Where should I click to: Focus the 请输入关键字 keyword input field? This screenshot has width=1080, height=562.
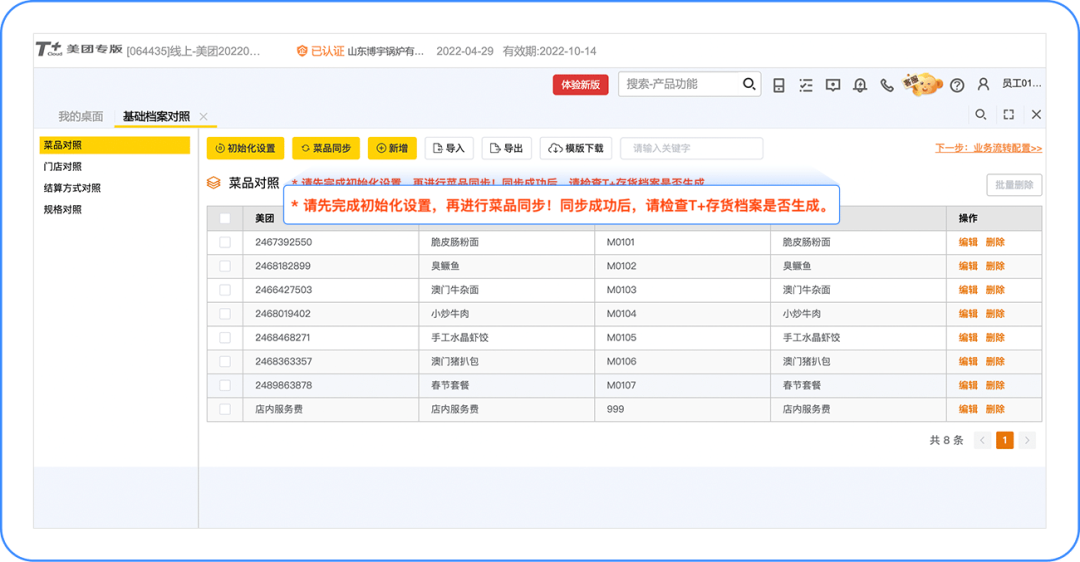point(691,148)
